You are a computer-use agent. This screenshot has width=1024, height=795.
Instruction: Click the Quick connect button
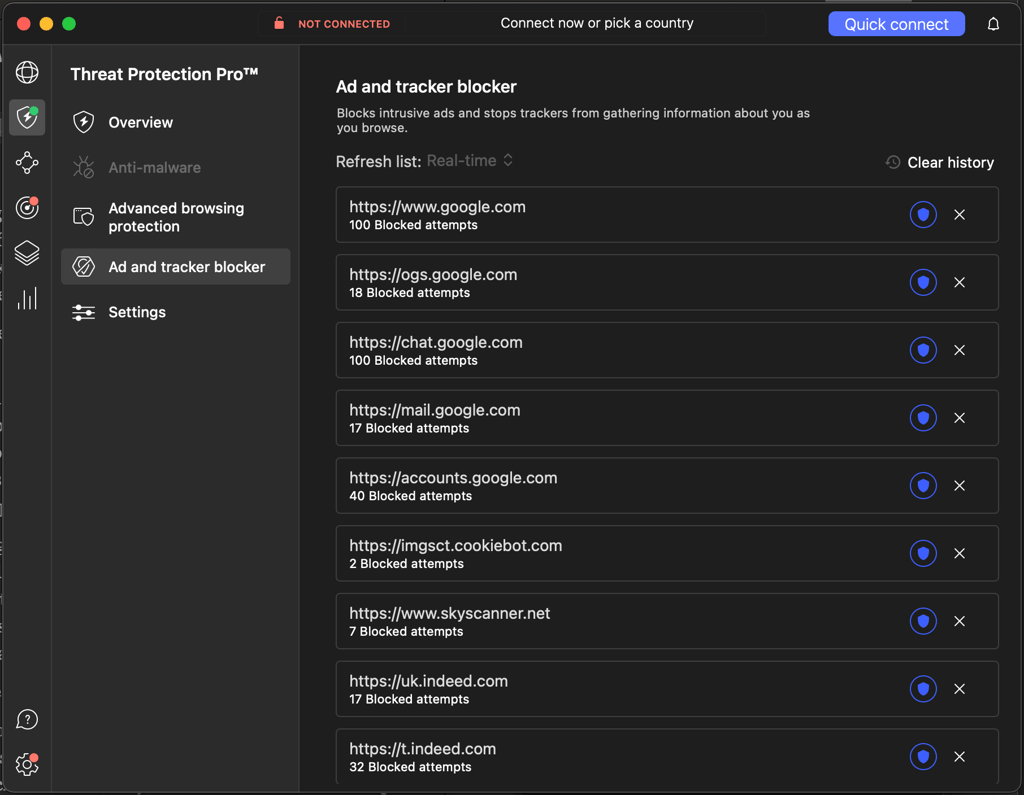pos(896,24)
